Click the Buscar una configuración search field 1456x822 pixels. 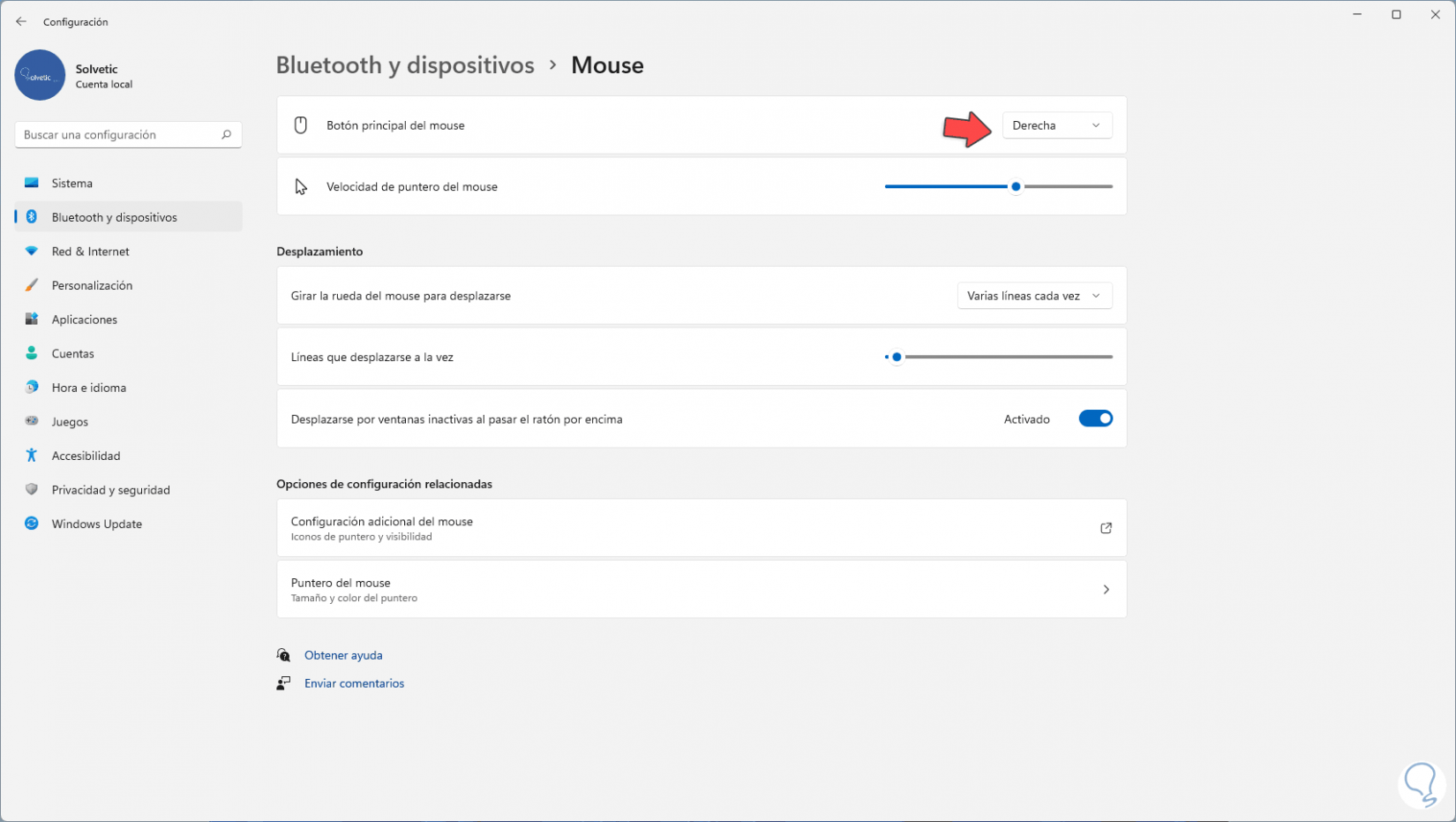119,135
